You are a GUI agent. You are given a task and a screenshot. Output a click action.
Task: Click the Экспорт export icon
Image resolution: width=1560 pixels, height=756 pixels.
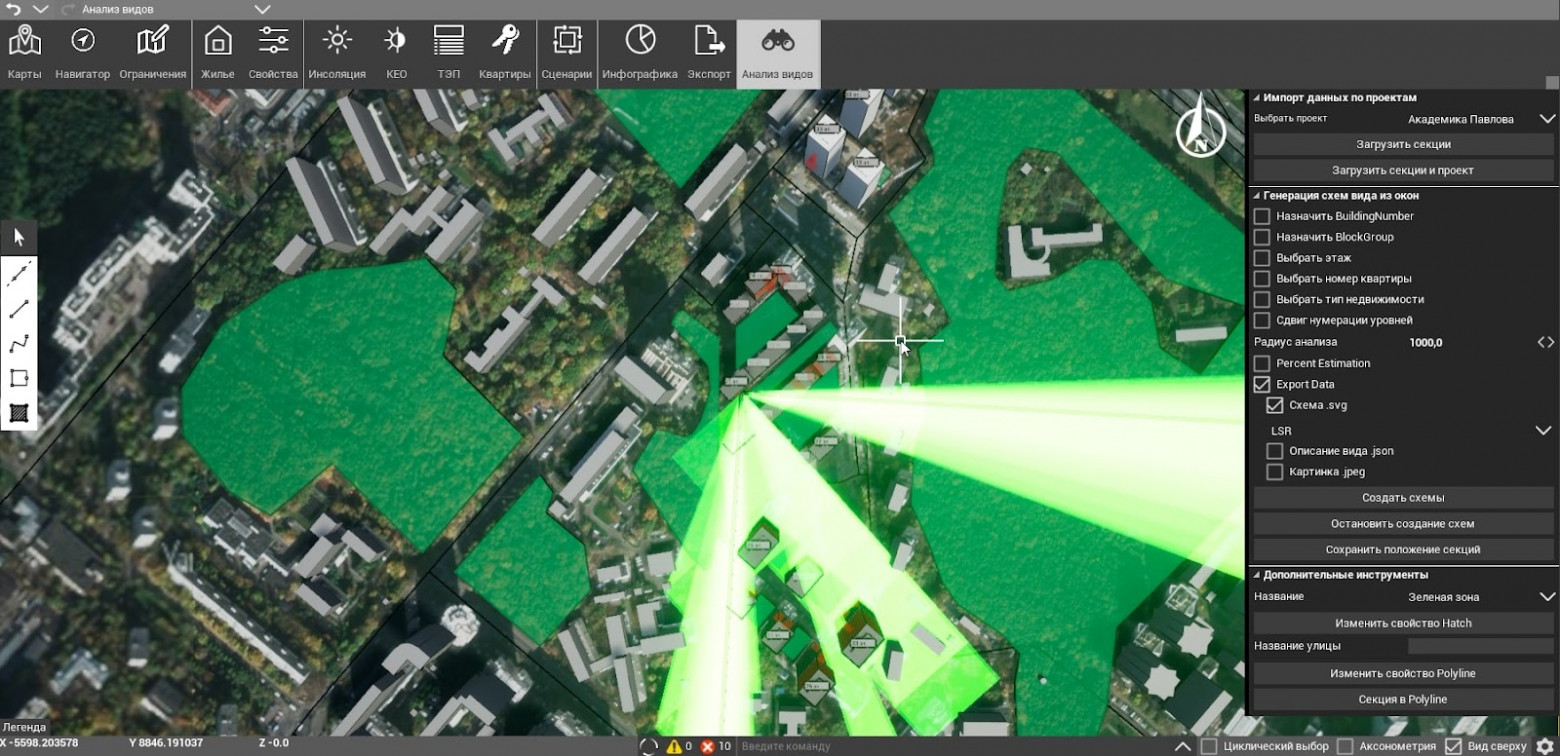pos(709,53)
